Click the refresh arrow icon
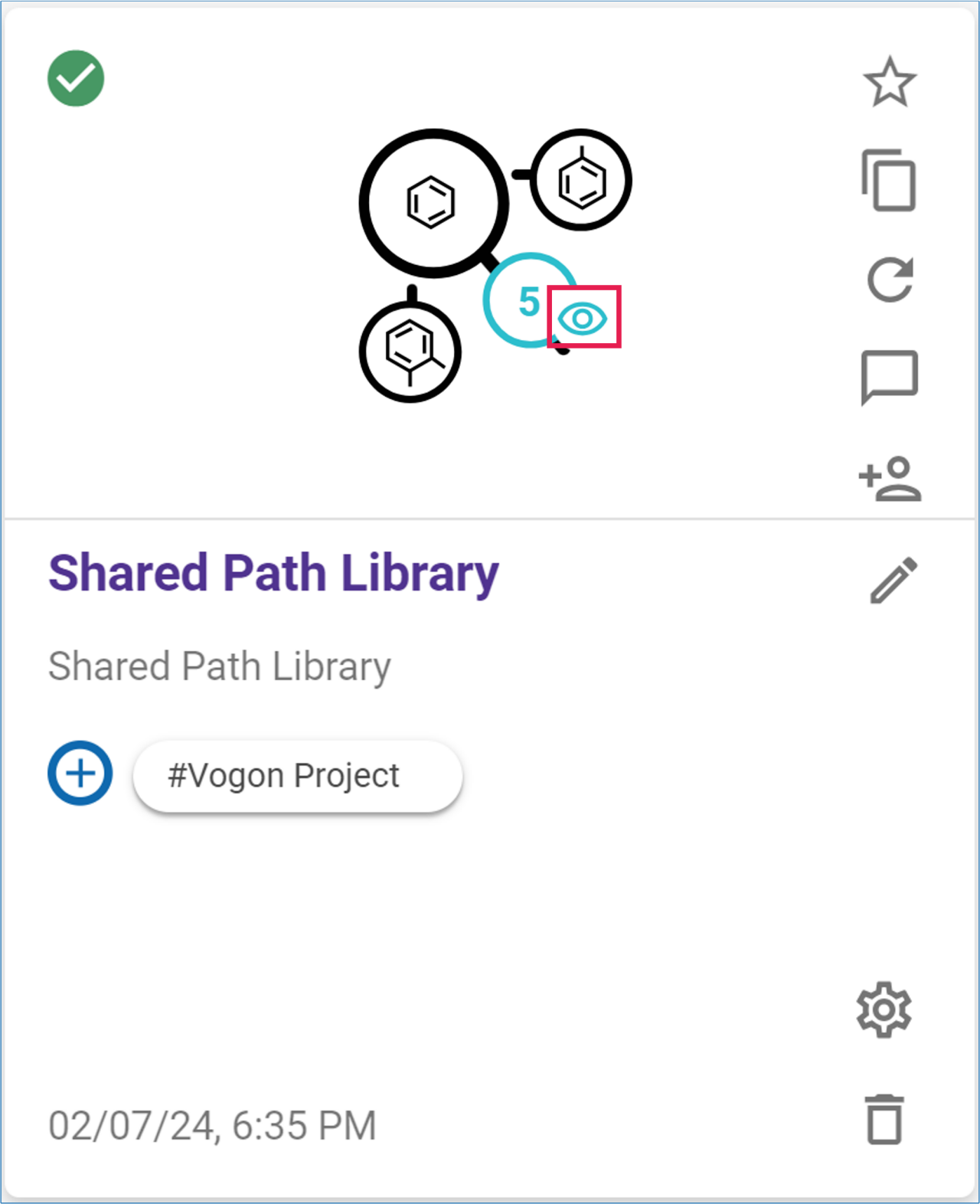Screen dimensions: 980x1204 pyautogui.click(x=890, y=279)
